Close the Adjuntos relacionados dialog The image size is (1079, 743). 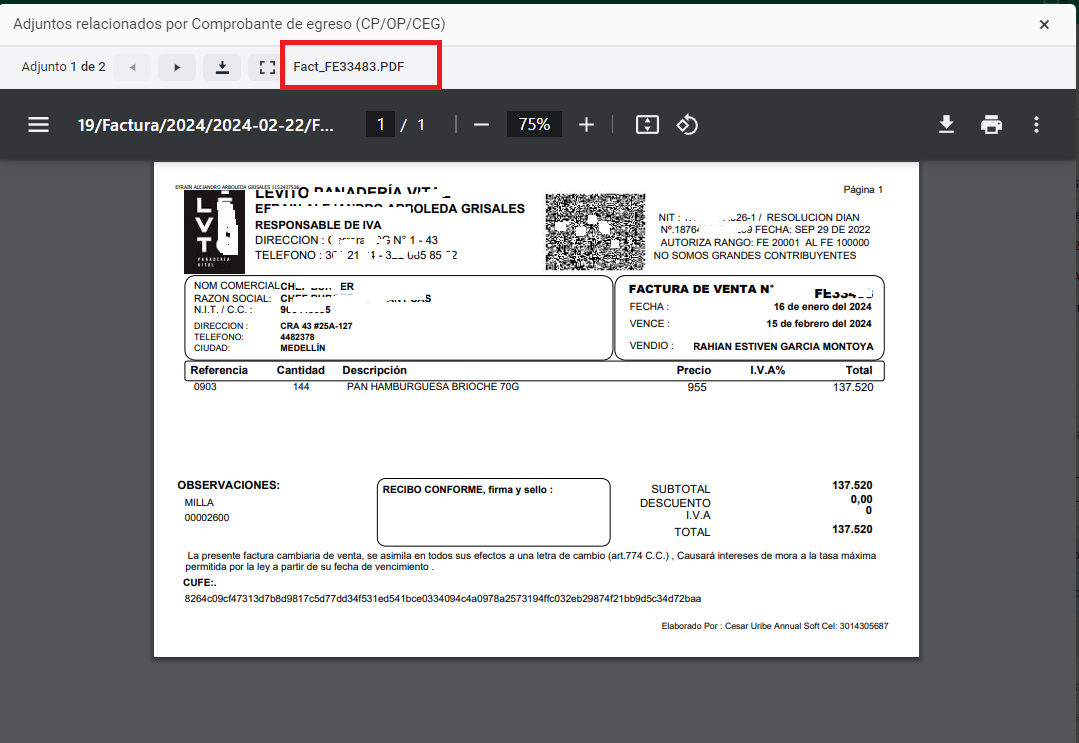(x=1044, y=24)
